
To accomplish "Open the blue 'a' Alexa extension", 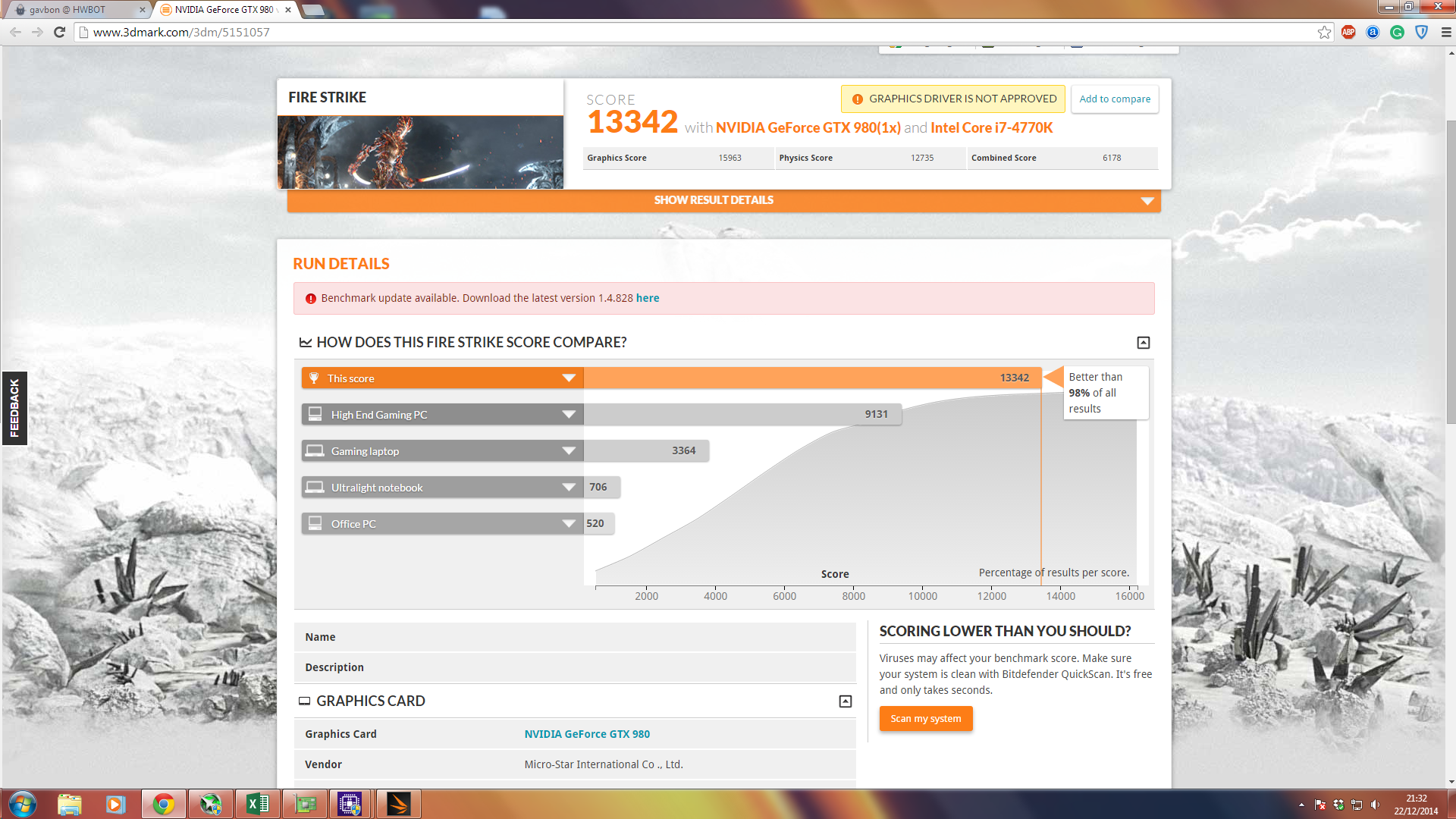I will (x=1373, y=32).
